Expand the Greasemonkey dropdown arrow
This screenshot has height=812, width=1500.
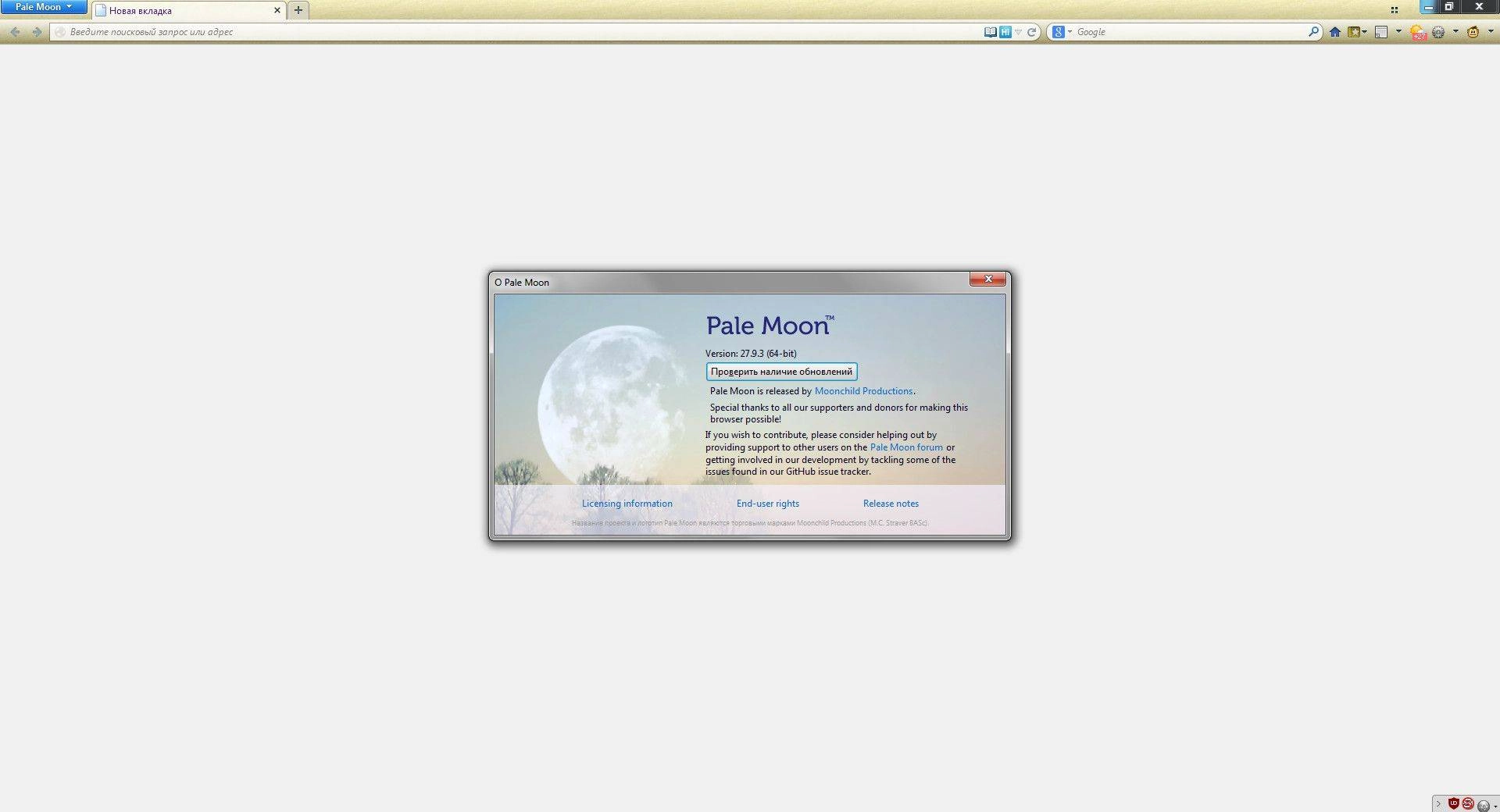pos(1491,31)
